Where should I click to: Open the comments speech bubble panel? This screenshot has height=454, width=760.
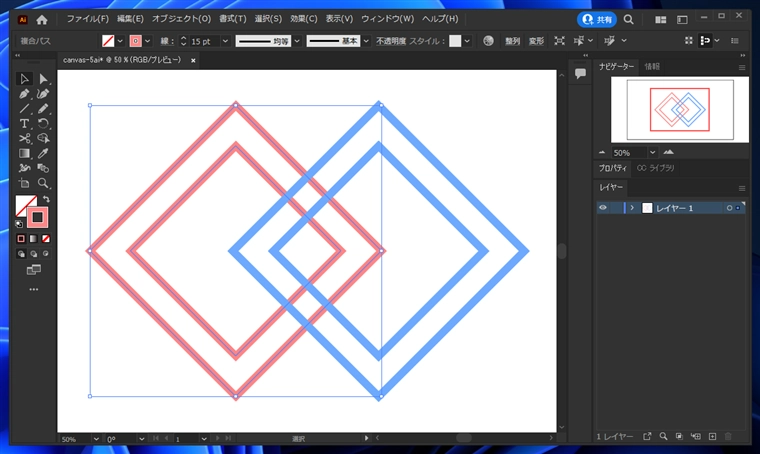580,74
